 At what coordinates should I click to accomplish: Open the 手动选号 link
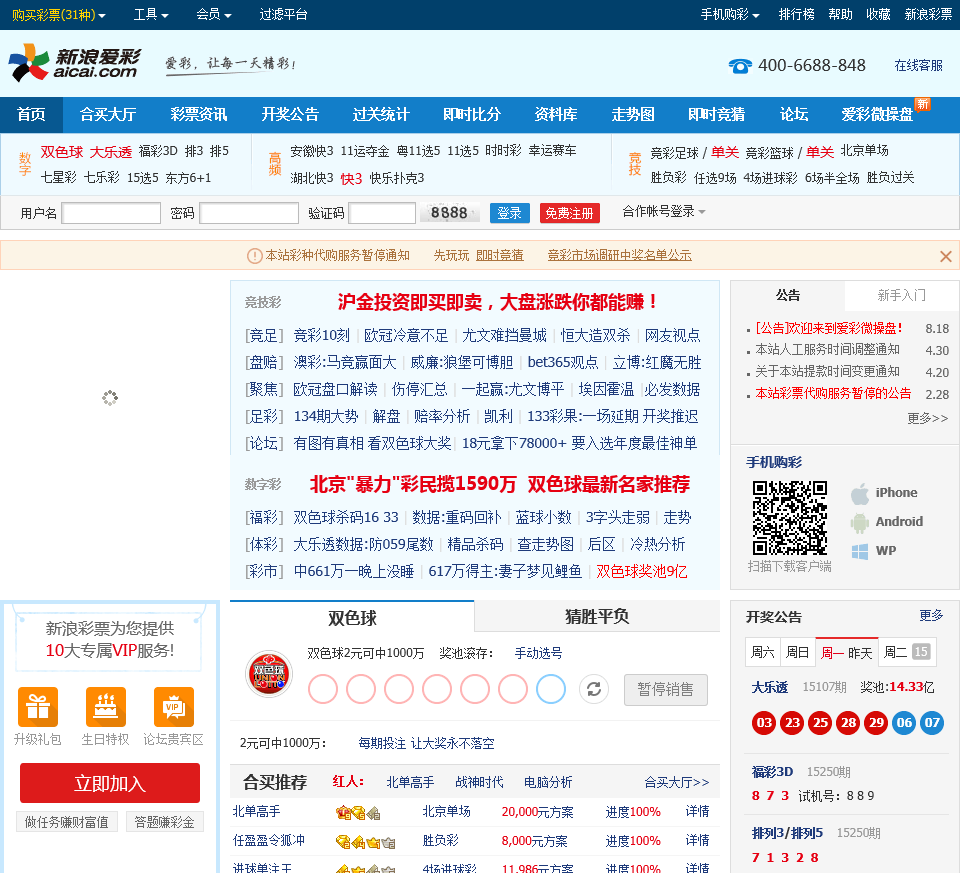pos(538,654)
